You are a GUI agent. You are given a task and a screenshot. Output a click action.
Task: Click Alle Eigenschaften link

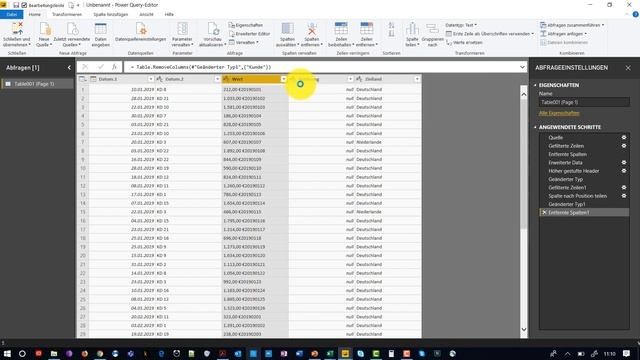(559, 113)
